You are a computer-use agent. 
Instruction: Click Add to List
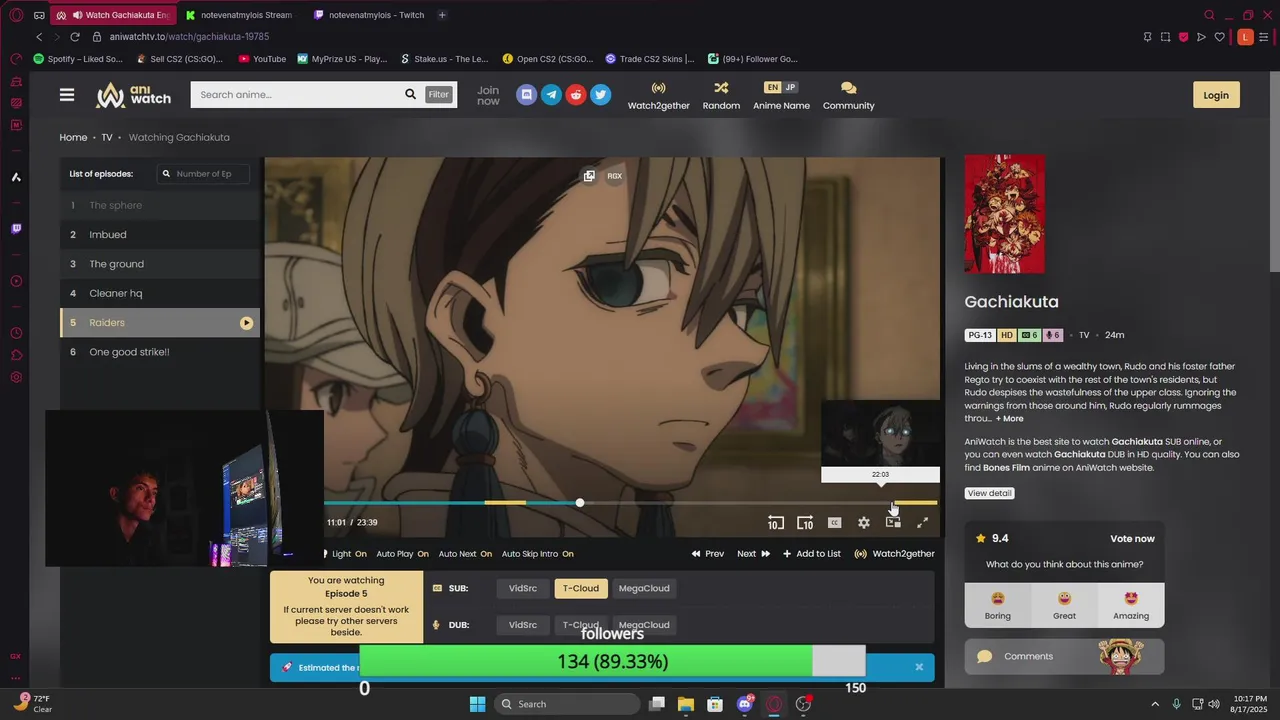click(811, 554)
